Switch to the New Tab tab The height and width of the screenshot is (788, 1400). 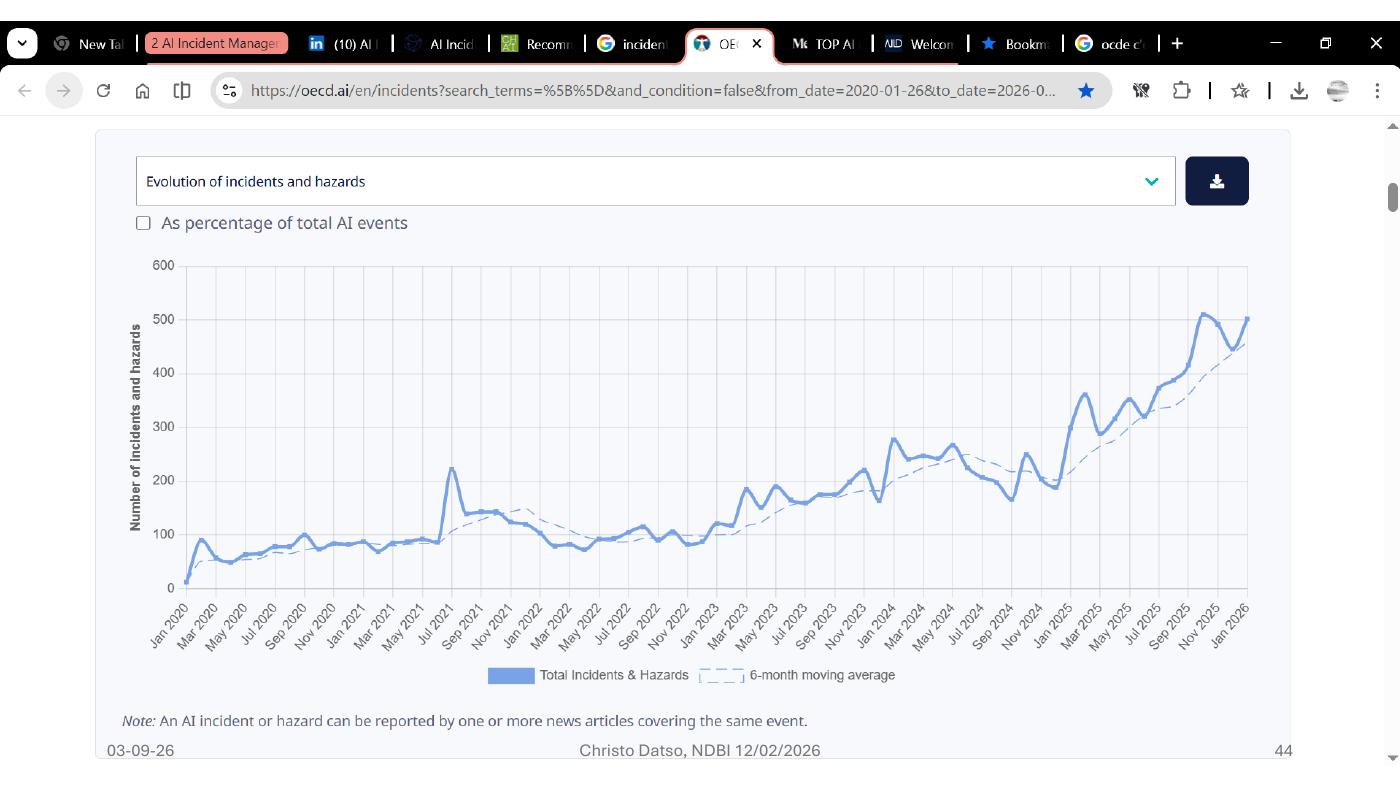point(89,44)
